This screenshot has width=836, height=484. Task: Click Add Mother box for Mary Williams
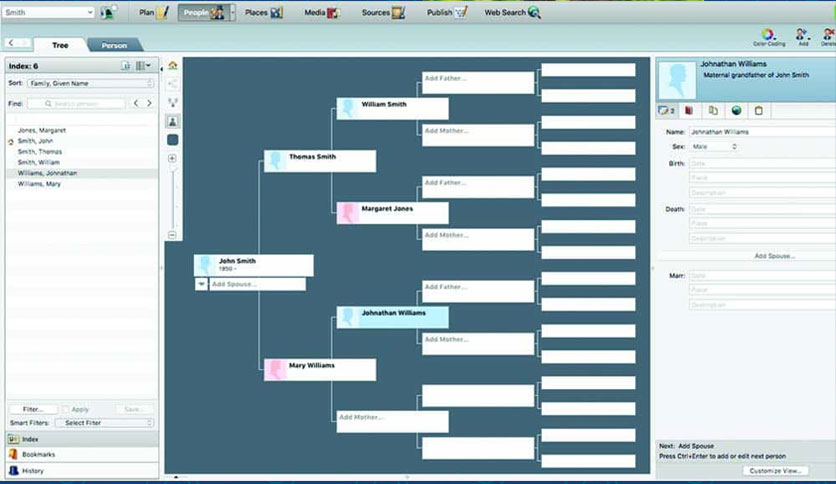[392, 422]
